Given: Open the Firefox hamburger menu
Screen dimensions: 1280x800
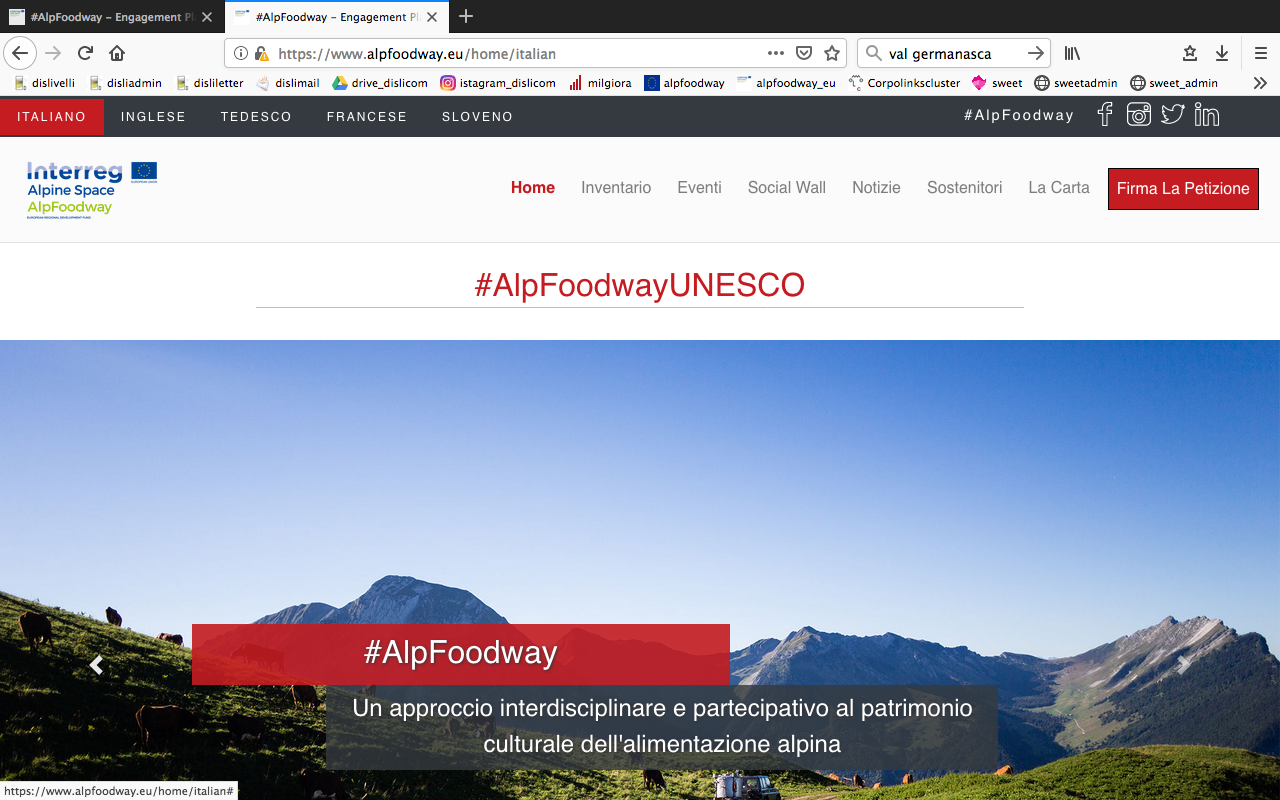Looking at the screenshot, I should (x=1261, y=53).
